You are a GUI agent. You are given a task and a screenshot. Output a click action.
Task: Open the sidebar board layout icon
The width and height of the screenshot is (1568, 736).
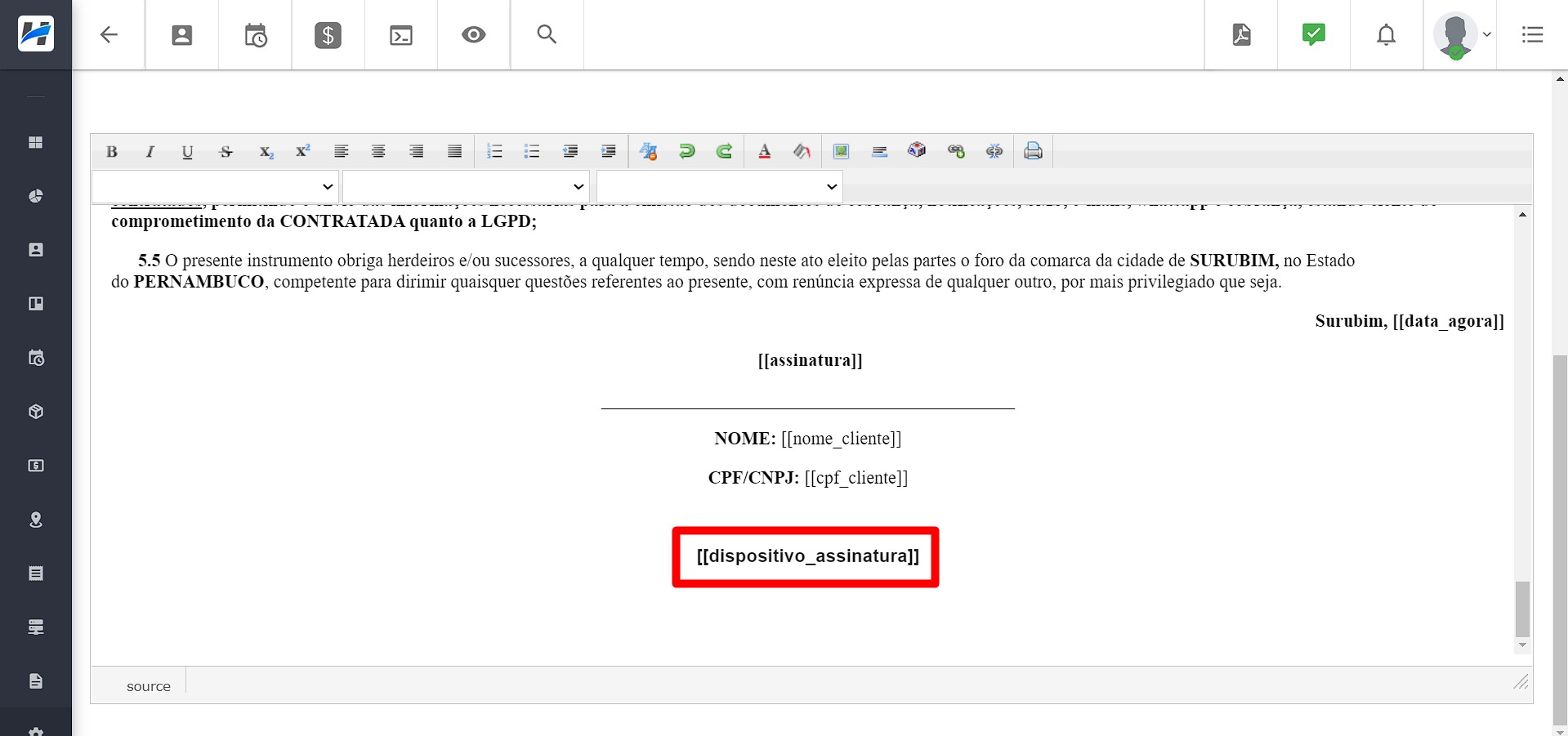[x=36, y=304]
